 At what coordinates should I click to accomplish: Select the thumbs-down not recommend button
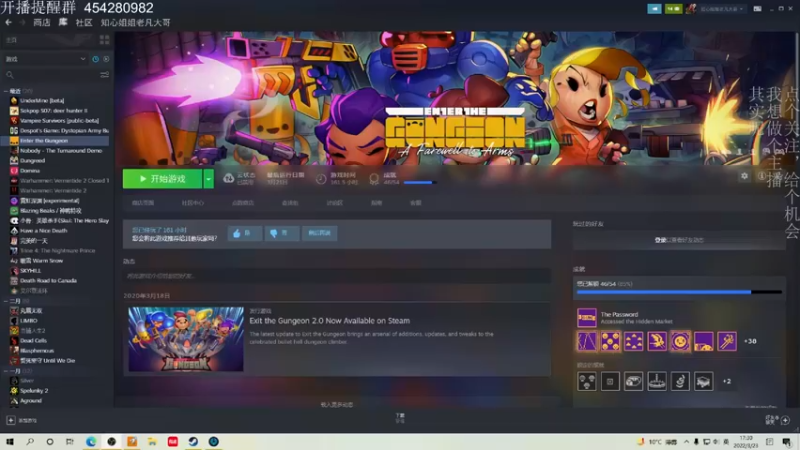(x=282, y=233)
